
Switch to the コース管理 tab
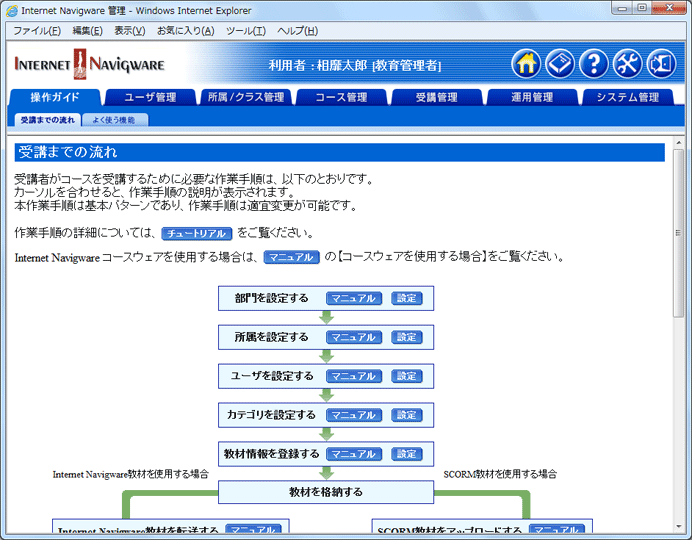341,98
